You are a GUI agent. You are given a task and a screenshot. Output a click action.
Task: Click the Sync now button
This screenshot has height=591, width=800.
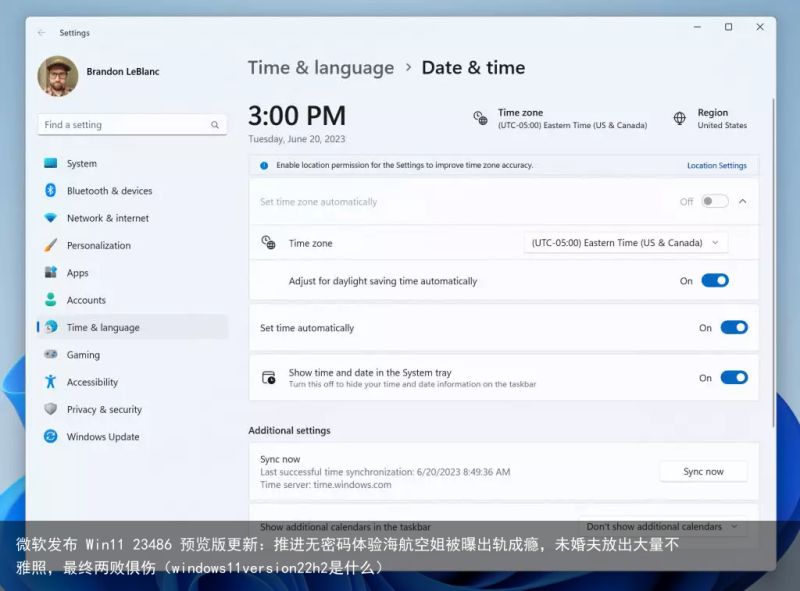click(703, 472)
